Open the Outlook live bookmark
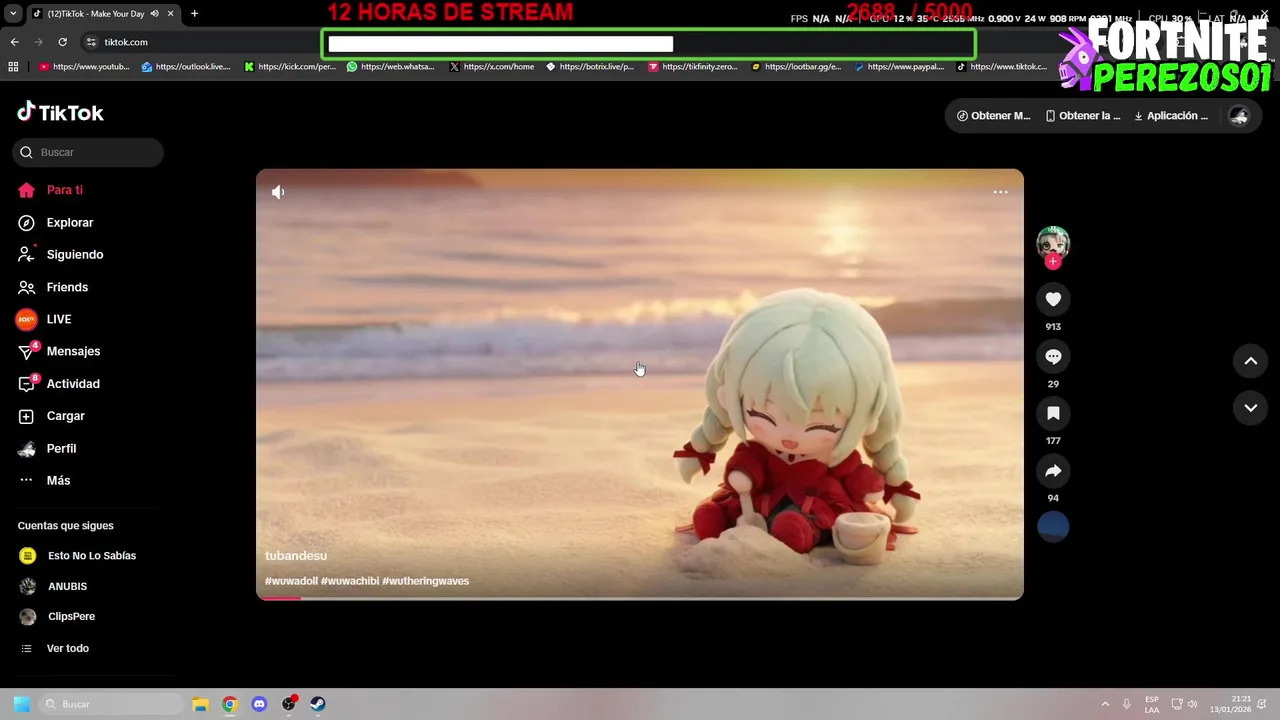Screen dimensions: 1280x720 186,67
